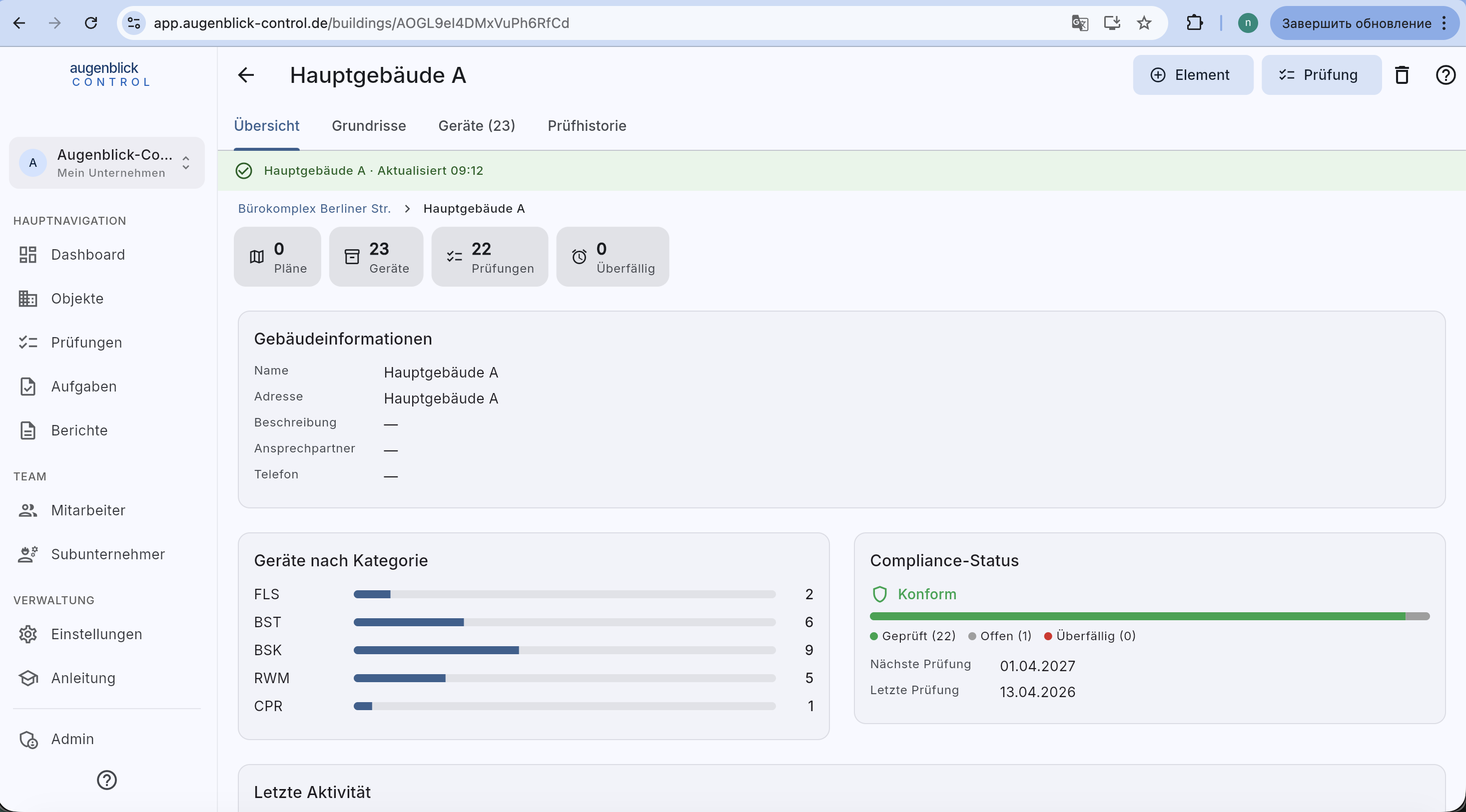1466x812 pixels.
Task: Expand the Augenblick-Co... company switcher
Action: coord(106,163)
